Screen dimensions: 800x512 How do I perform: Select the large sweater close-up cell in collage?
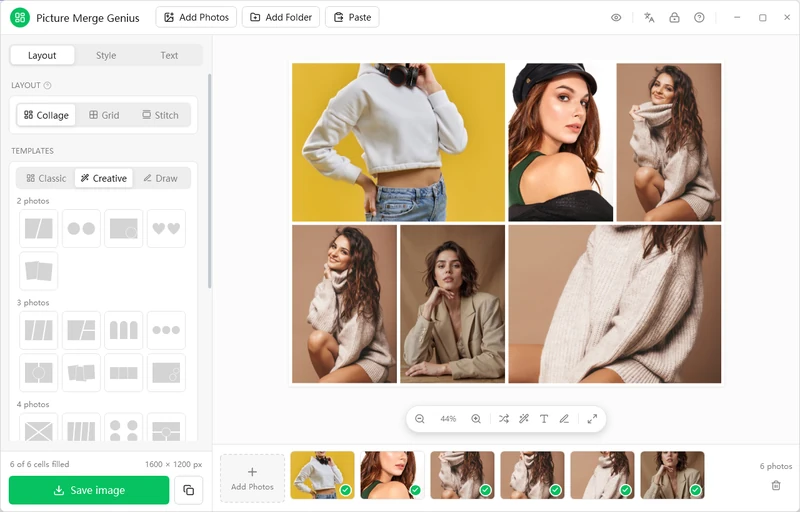(615, 304)
